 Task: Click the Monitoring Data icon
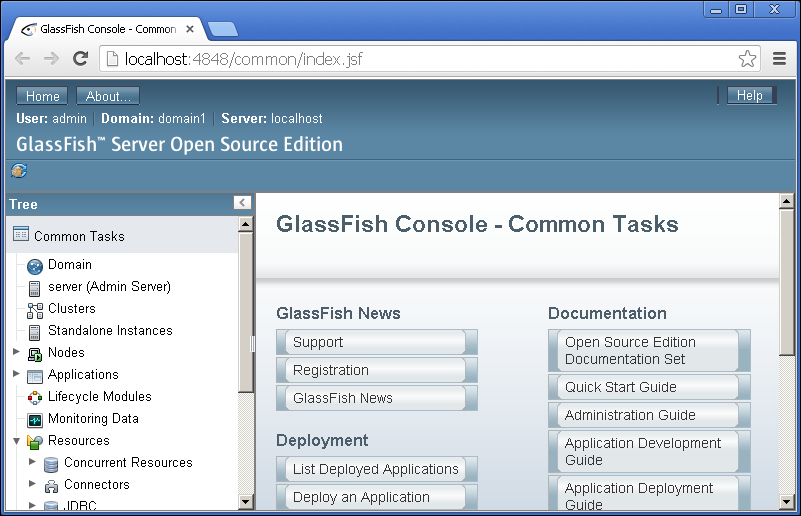pyautogui.click(x=35, y=420)
